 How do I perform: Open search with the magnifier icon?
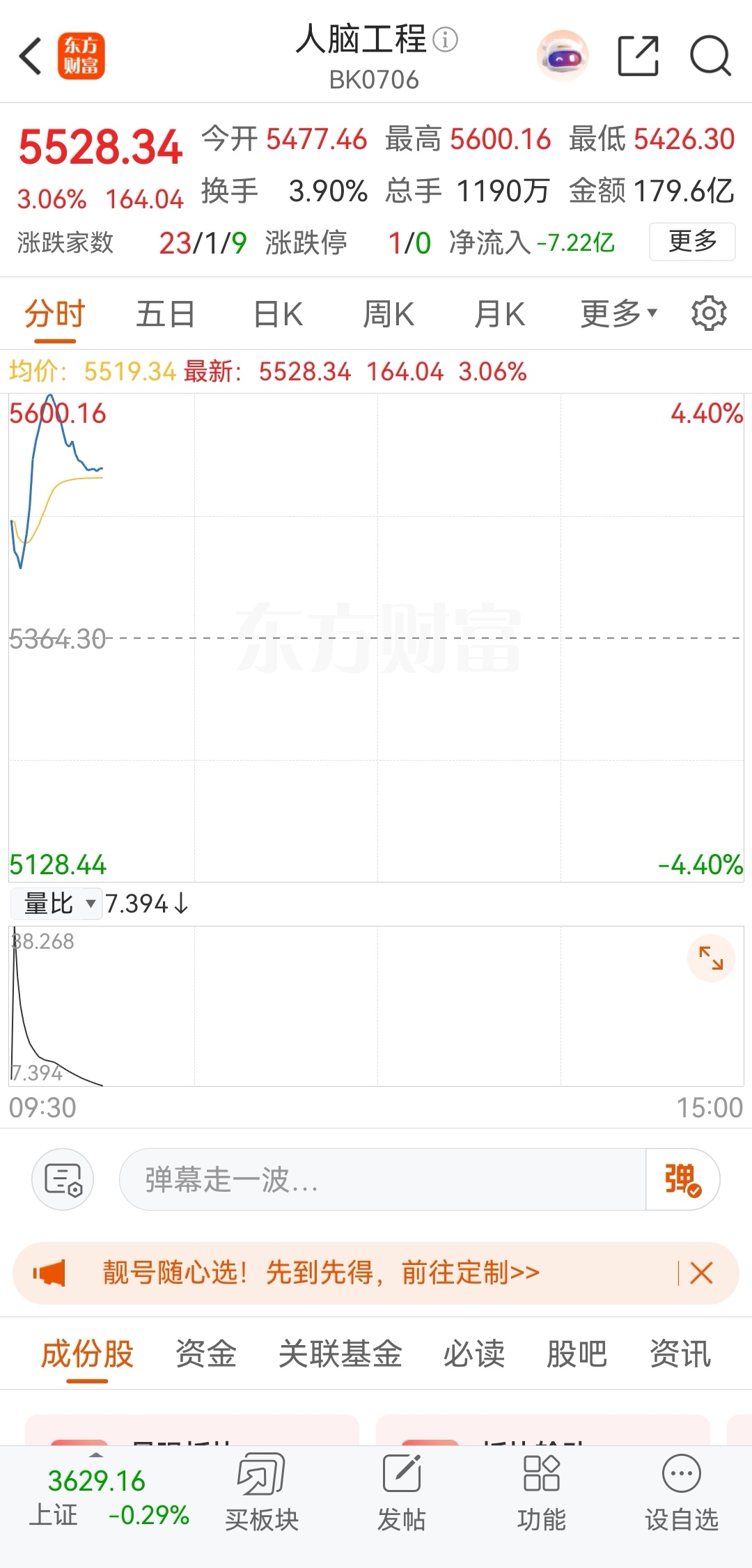(710, 56)
